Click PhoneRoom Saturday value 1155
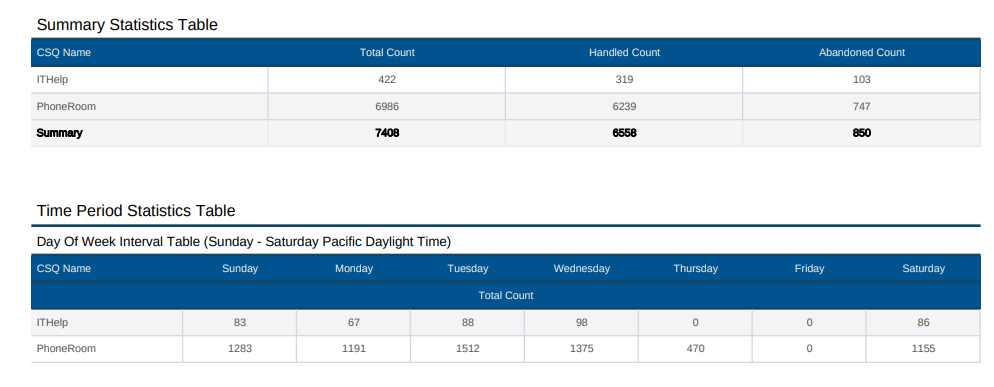The image size is (994, 387). [924, 348]
